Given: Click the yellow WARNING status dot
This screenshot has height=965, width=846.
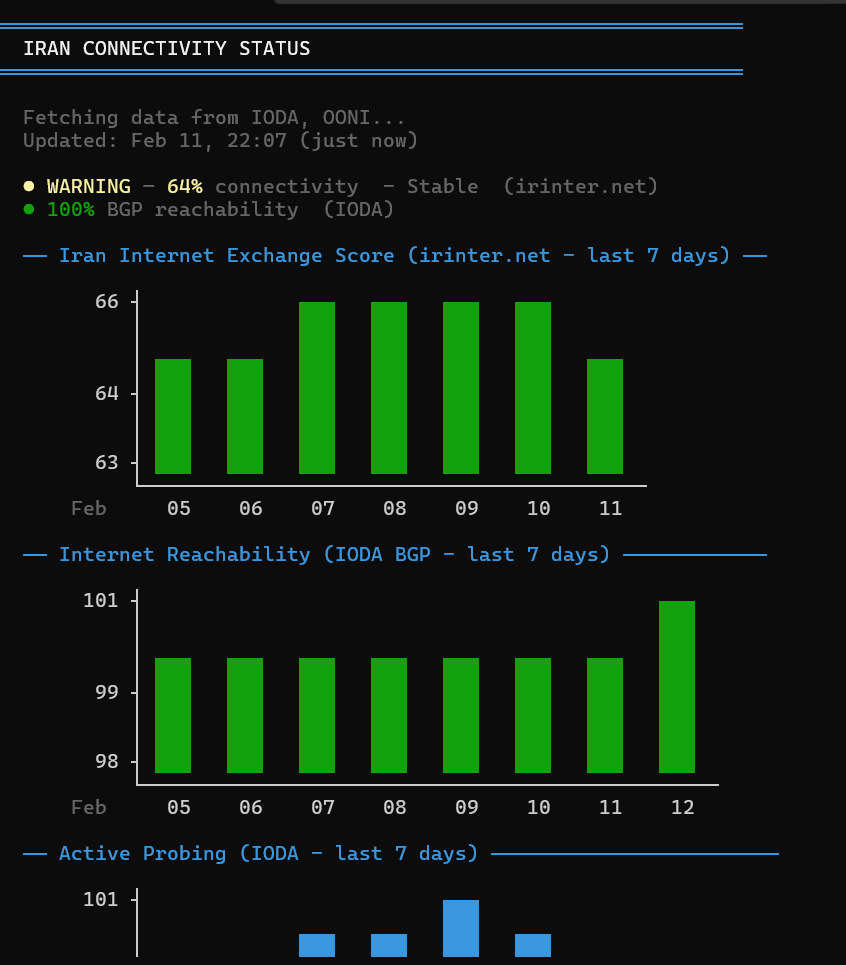Looking at the screenshot, I should 29,186.
